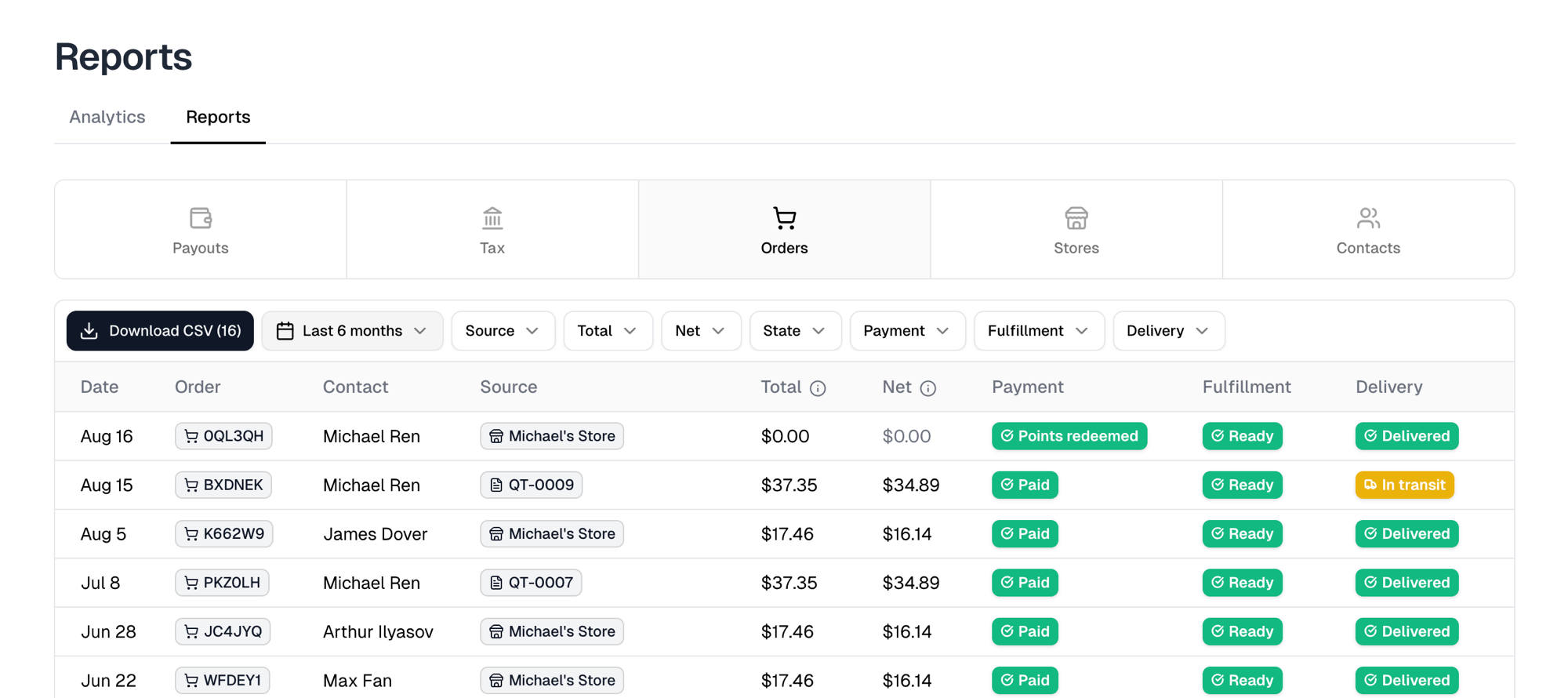Click contact Arthur Ilyasov
1568x698 pixels.
tap(378, 631)
